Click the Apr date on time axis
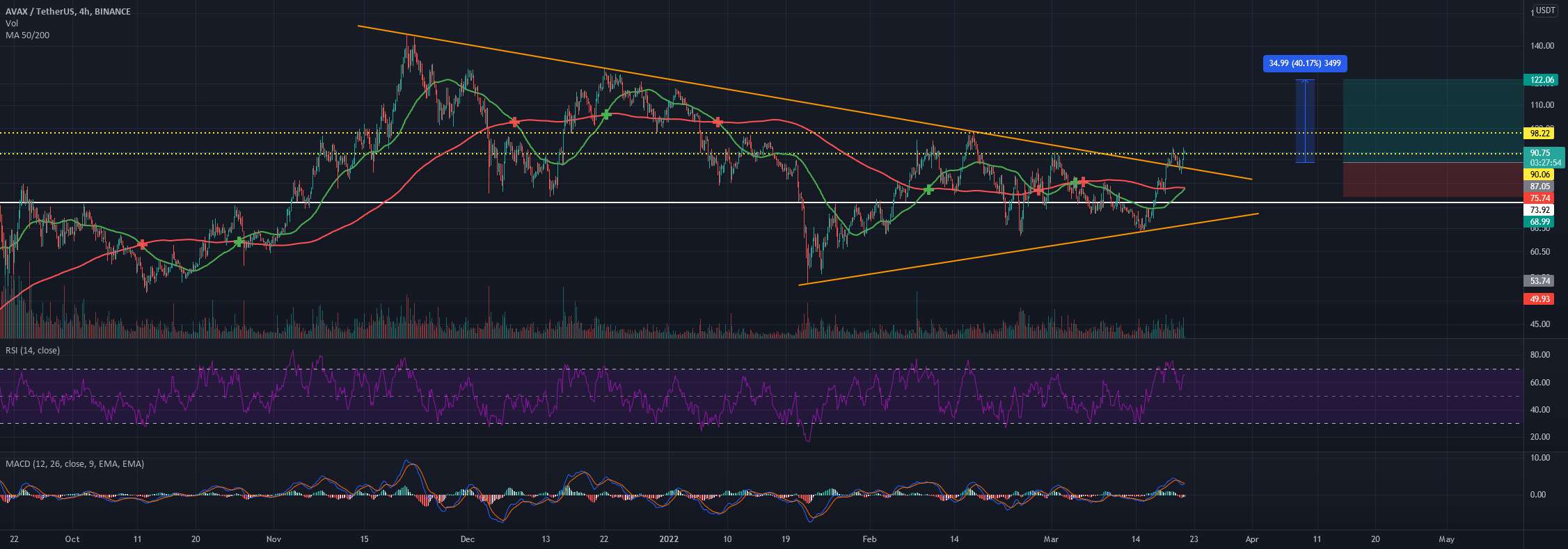1568x549 pixels. click(x=1252, y=539)
